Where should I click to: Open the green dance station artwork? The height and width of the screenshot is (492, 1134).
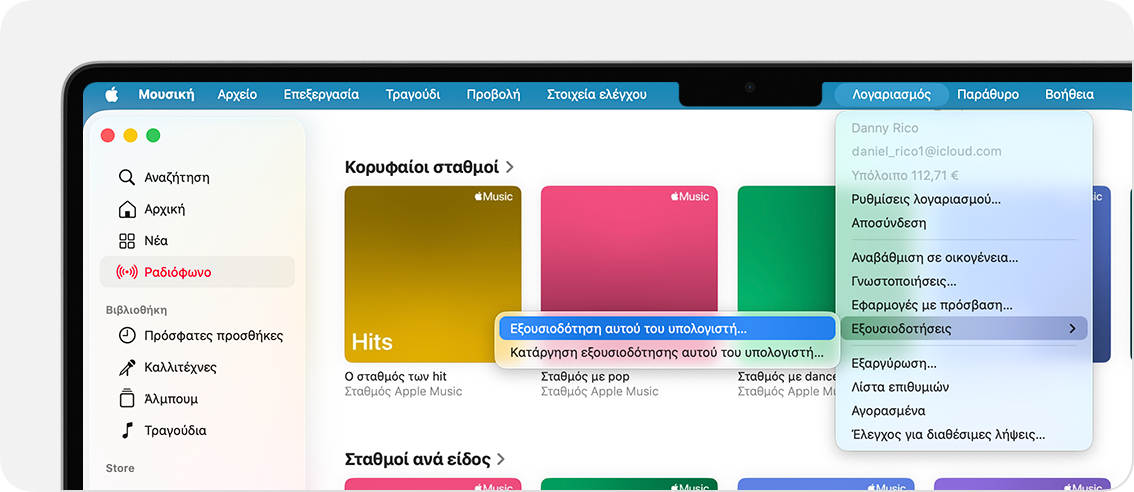786,250
